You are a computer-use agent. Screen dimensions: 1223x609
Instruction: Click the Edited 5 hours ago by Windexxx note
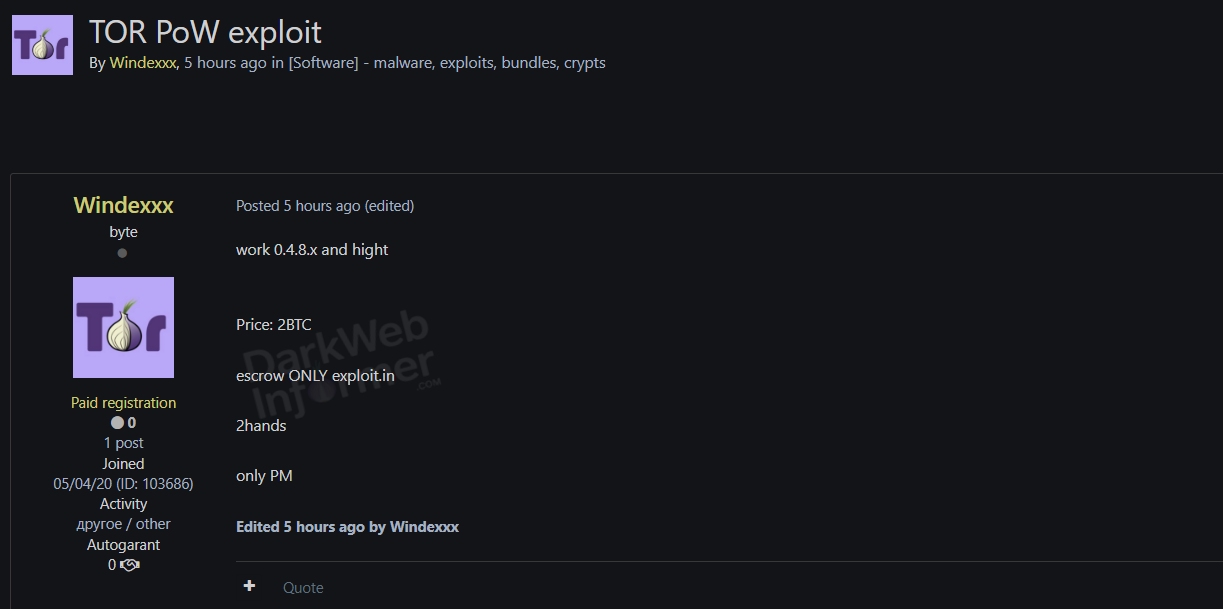347,526
